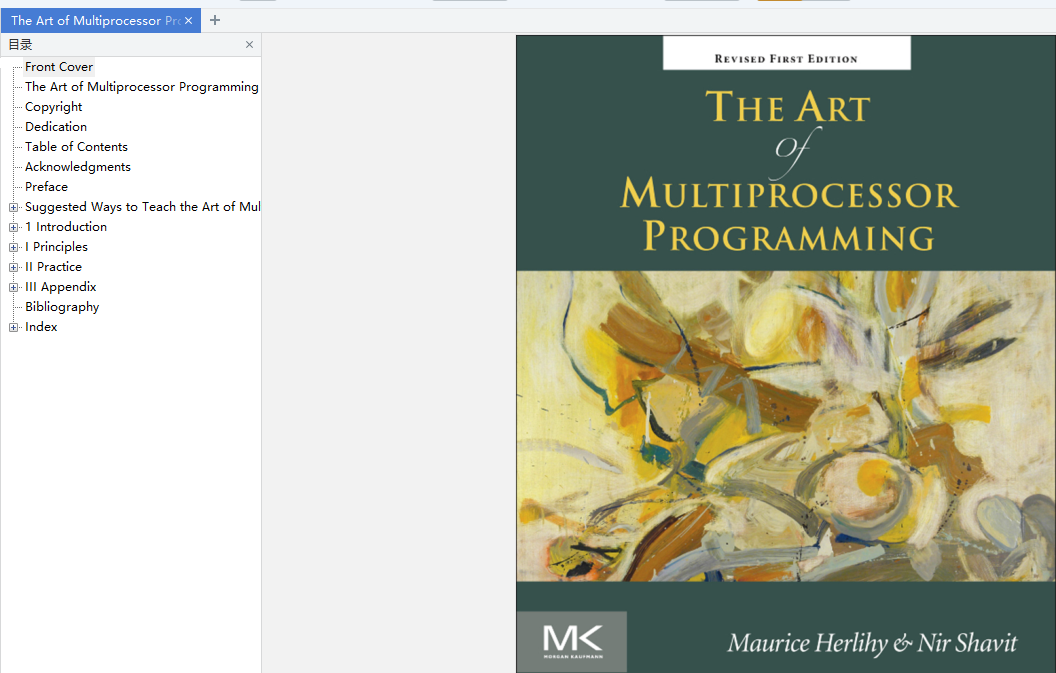Screen dimensions: 1056x673
Task: Open I Principles bookmark
Action: click(x=57, y=247)
